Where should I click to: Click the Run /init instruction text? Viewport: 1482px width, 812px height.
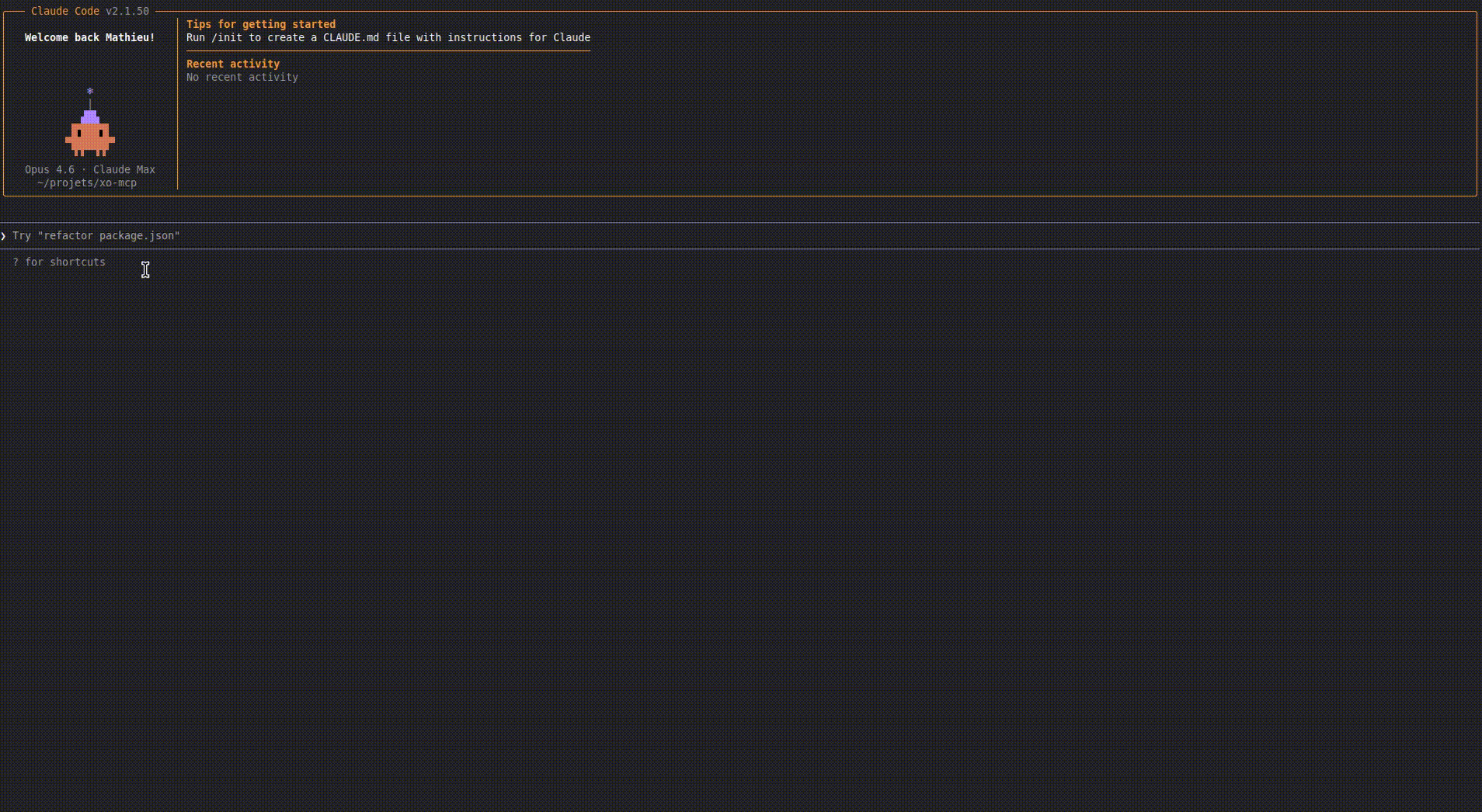(388, 37)
